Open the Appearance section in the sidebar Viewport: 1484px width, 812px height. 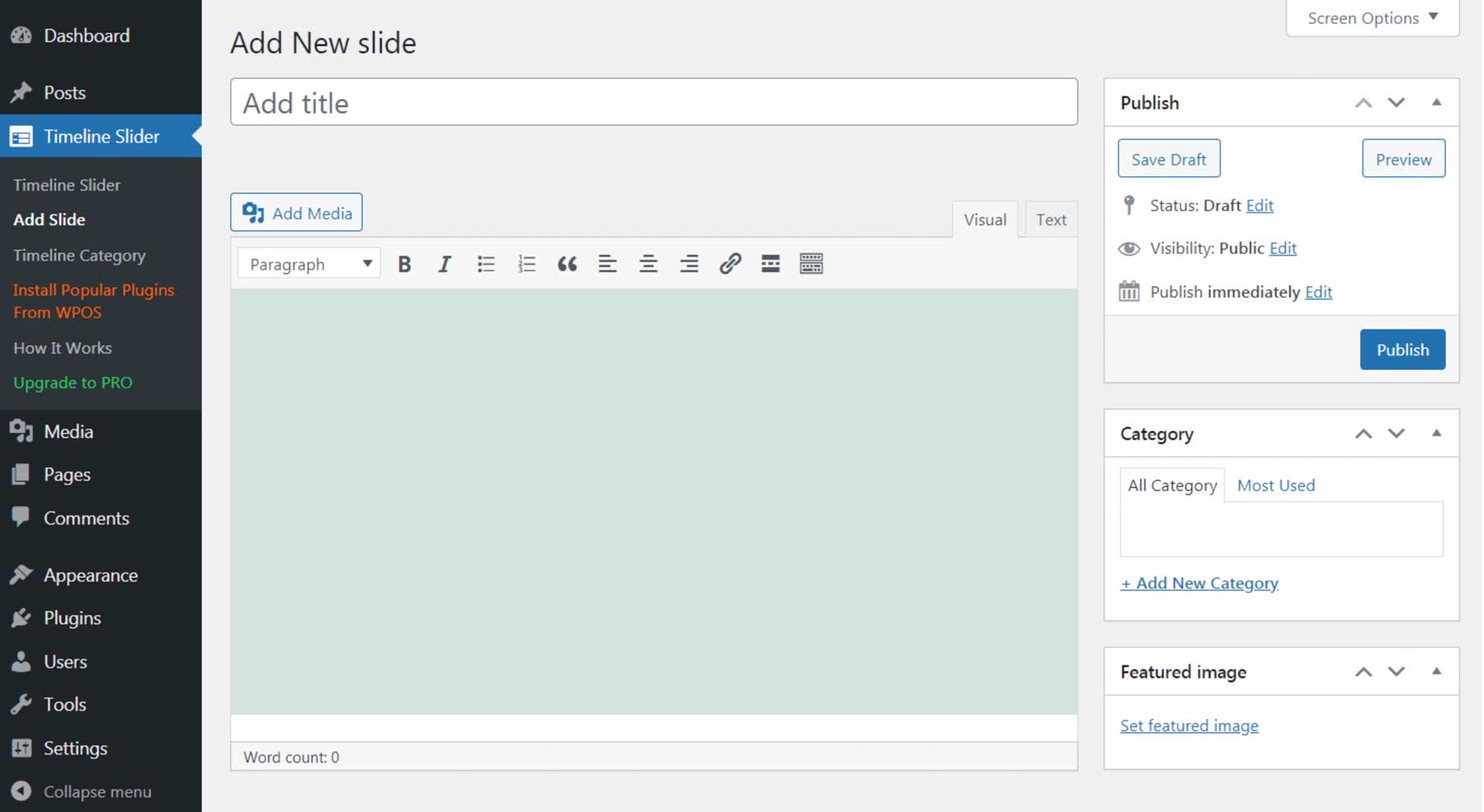pos(91,575)
